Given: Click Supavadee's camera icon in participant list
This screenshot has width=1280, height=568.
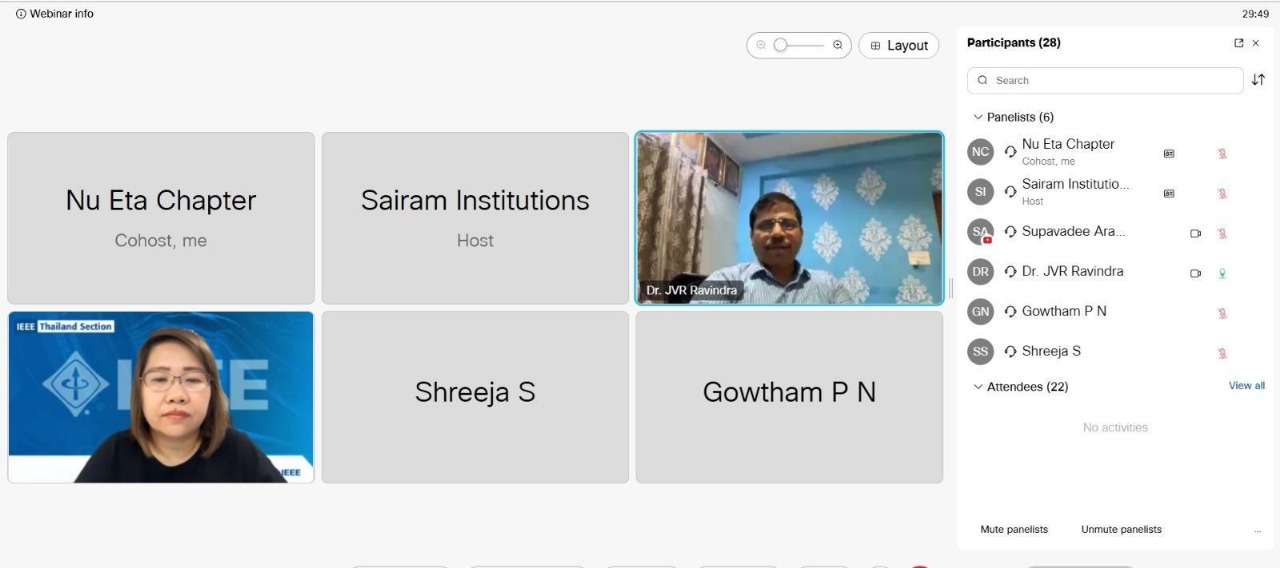Looking at the screenshot, I should point(1195,233).
